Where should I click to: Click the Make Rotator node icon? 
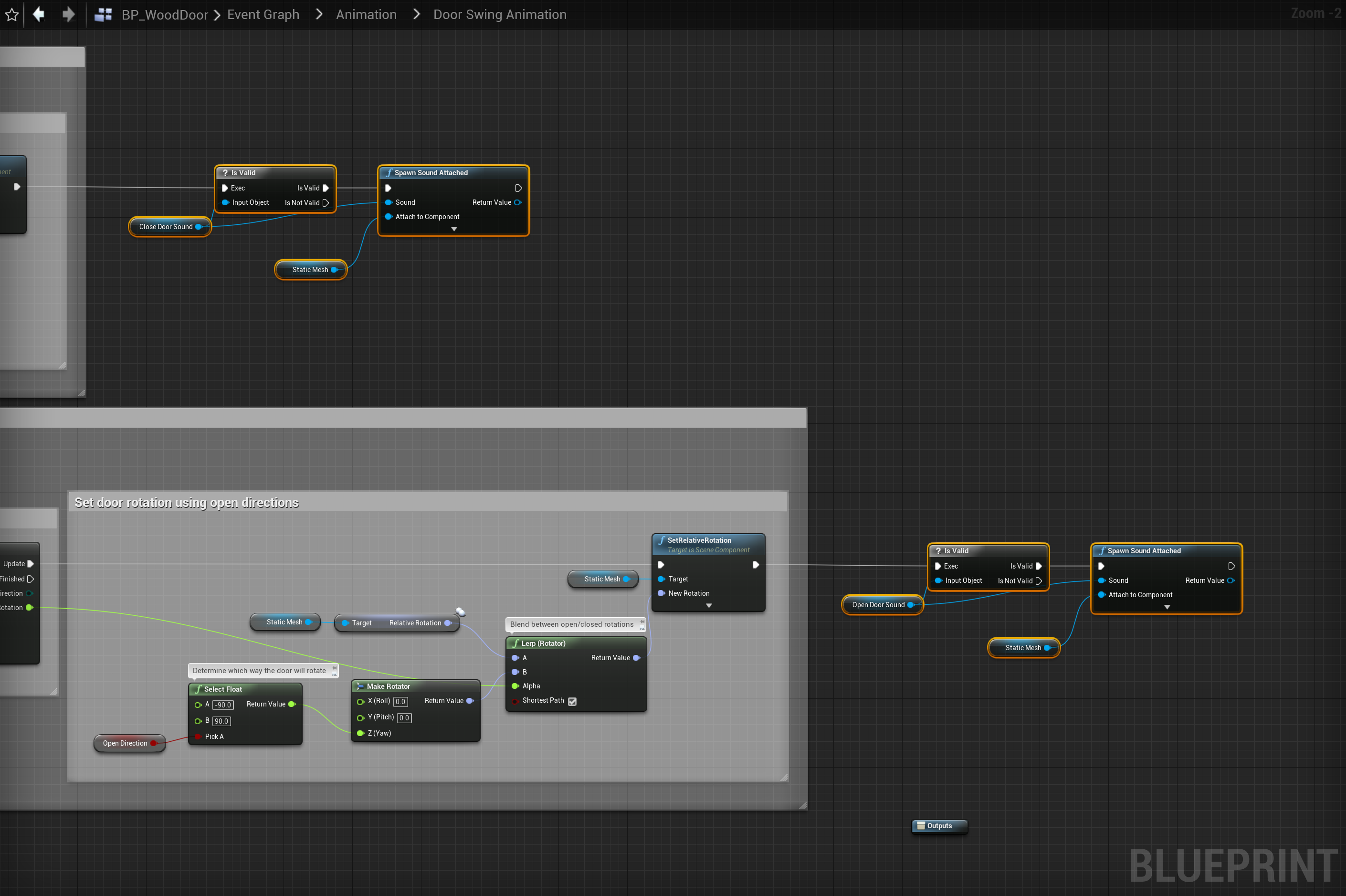tap(360, 686)
